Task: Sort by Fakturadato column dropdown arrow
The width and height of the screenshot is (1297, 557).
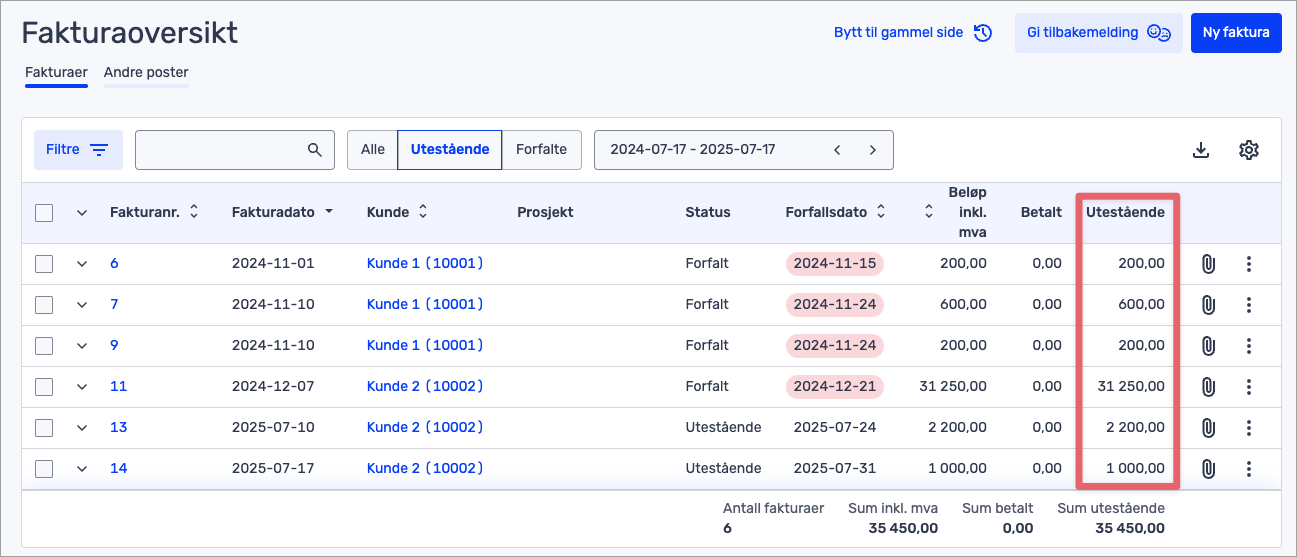Action: (329, 212)
